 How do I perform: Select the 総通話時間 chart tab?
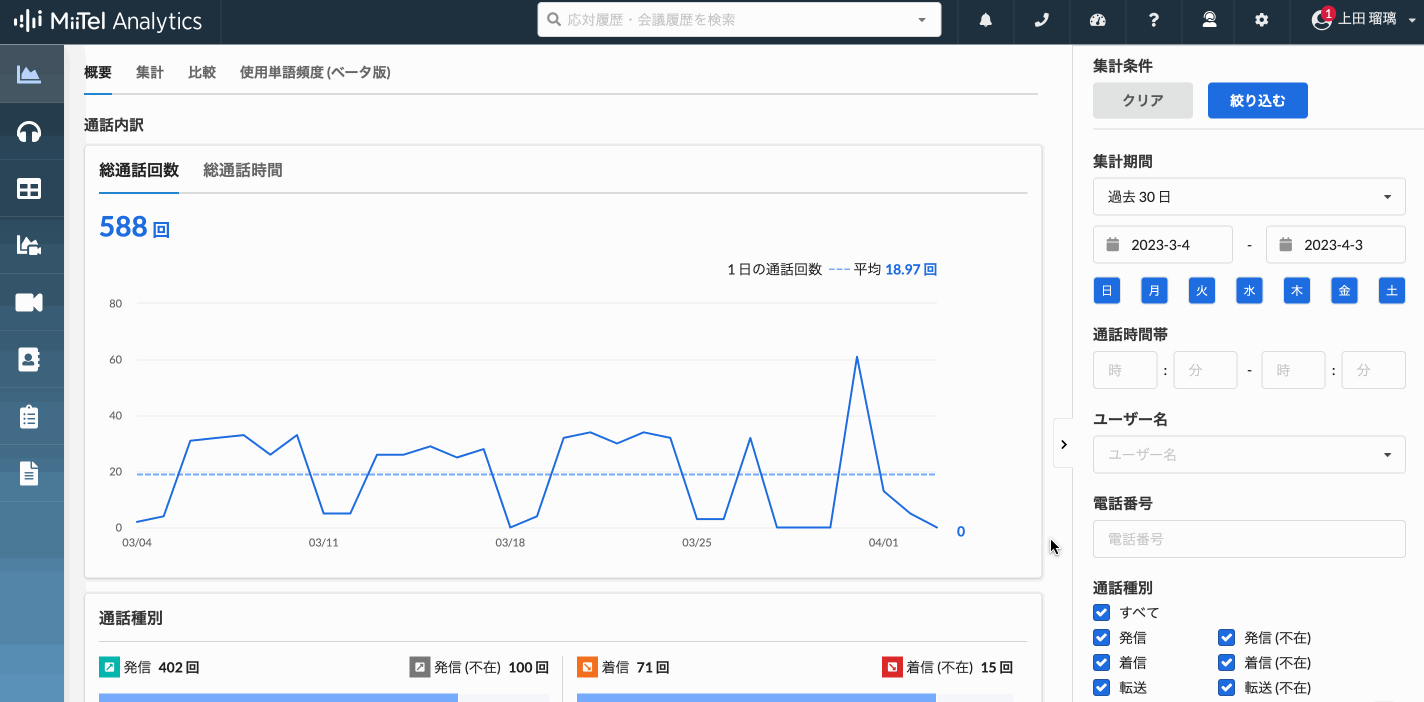[x=243, y=171]
